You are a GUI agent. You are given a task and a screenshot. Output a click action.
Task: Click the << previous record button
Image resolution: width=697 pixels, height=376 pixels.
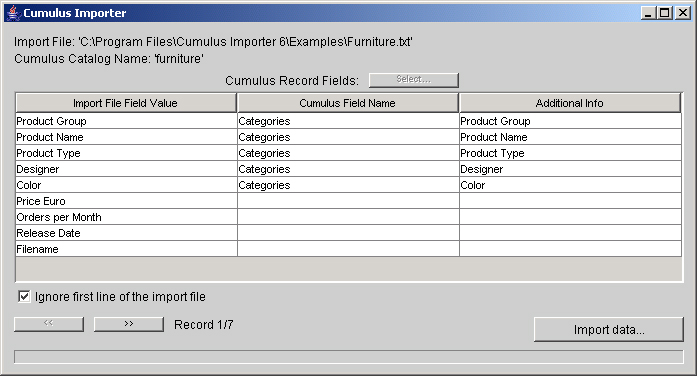(x=48, y=324)
